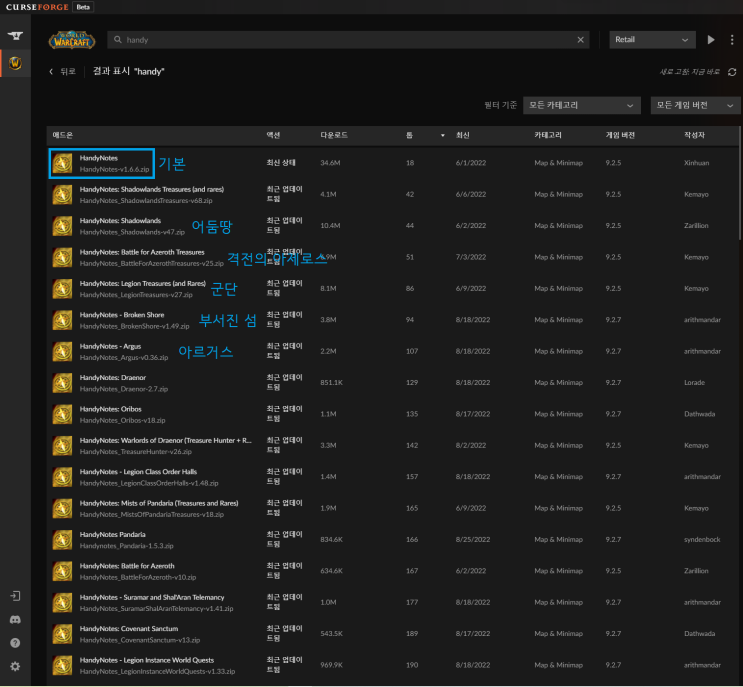Sort by the 카테고리 column header

pos(548,136)
